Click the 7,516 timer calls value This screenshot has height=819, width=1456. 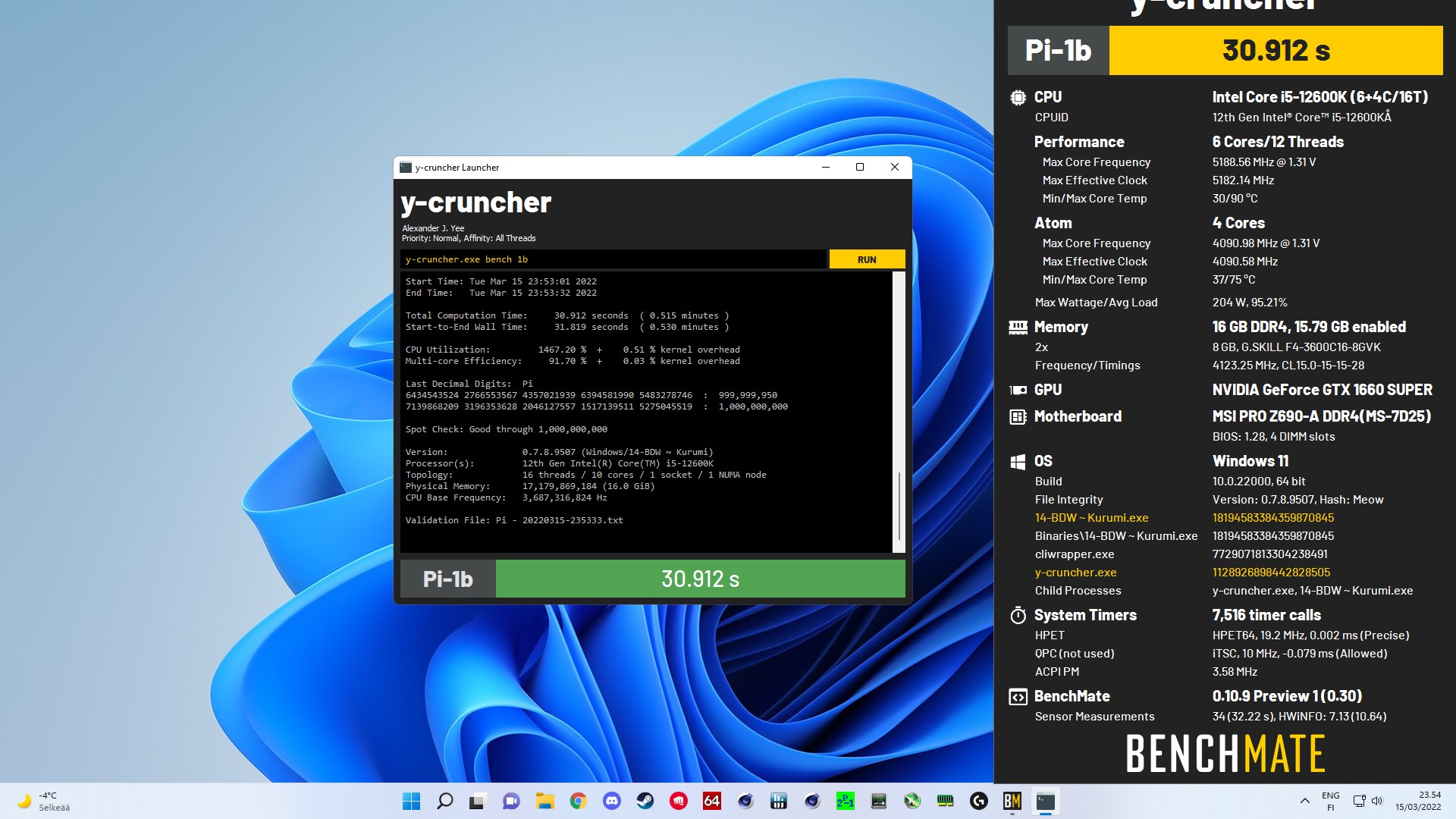(x=1266, y=615)
